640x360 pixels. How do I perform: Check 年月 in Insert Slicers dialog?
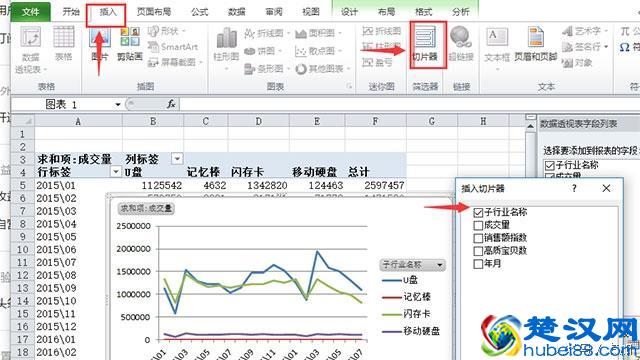[x=478, y=264]
